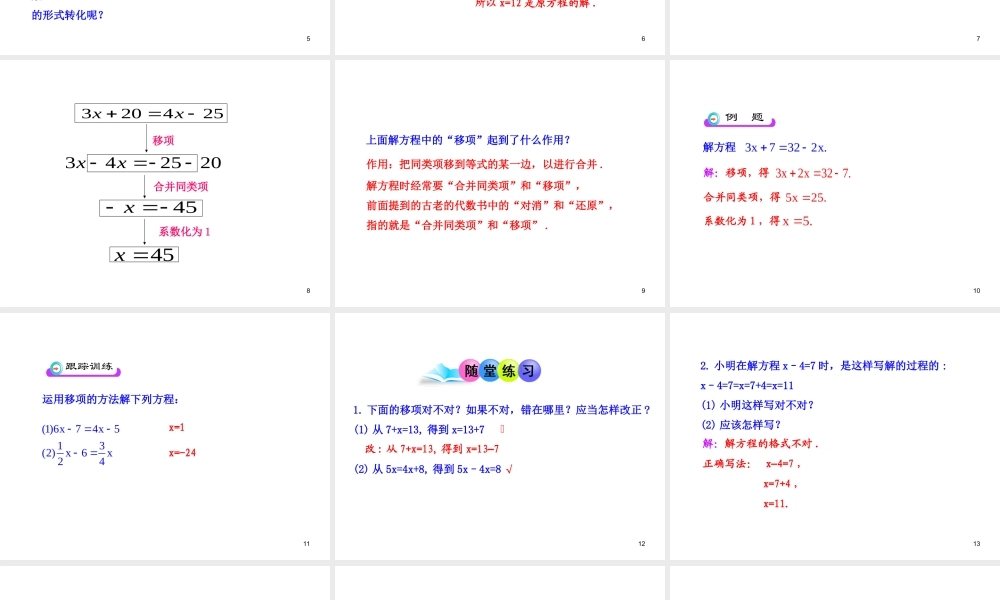This screenshot has width=1000, height=600.
Task: Click the green 随 character badge
Action: click(x=471, y=371)
